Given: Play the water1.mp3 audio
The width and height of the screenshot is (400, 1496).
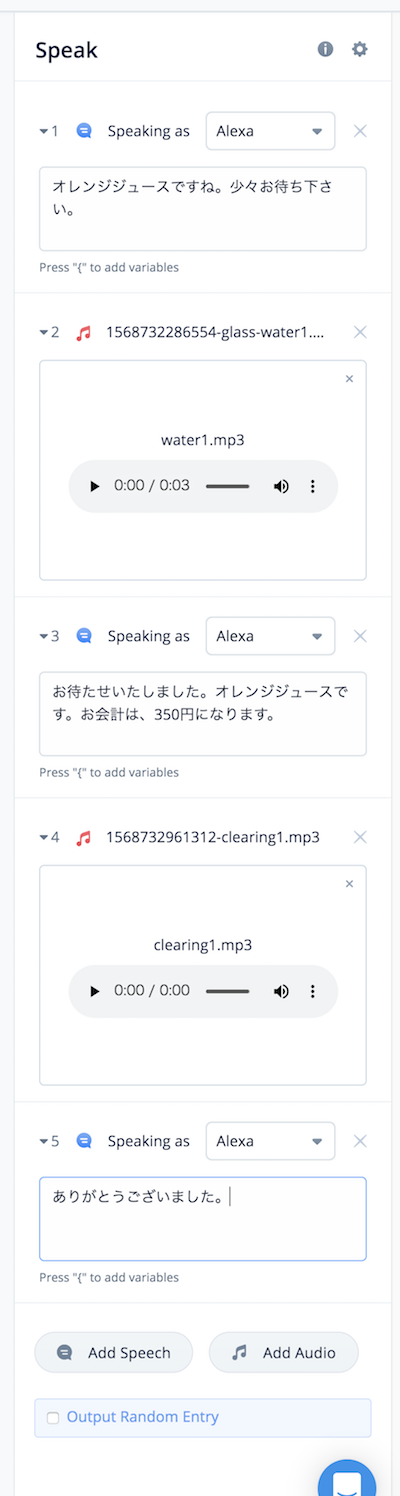Looking at the screenshot, I should [x=95, y=486].
